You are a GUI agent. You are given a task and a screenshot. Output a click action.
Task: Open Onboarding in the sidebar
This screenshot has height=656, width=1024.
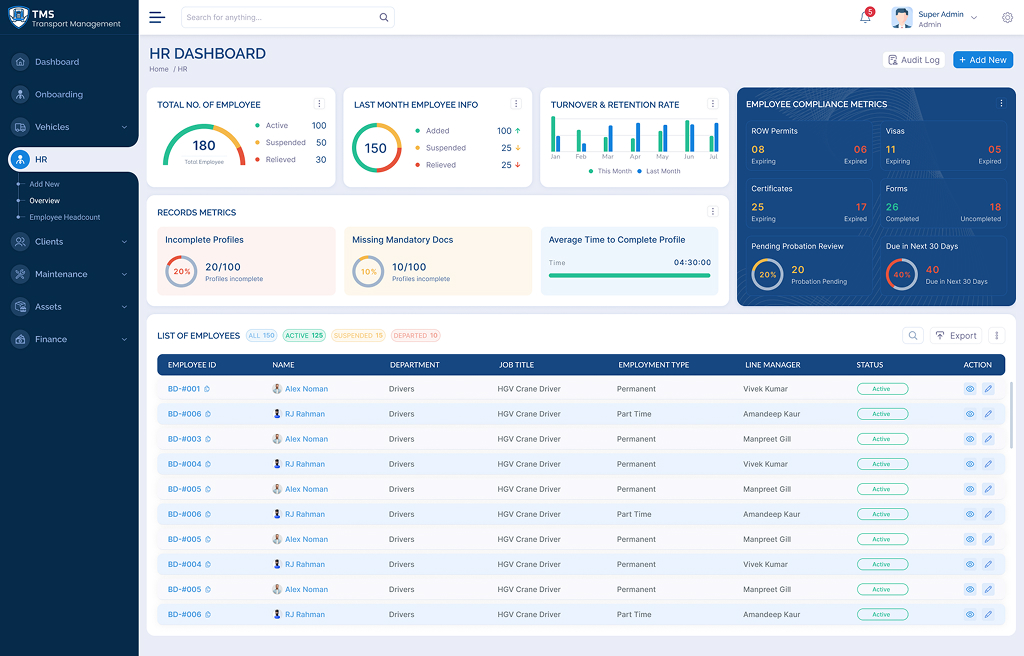click(x=58, y=95)
